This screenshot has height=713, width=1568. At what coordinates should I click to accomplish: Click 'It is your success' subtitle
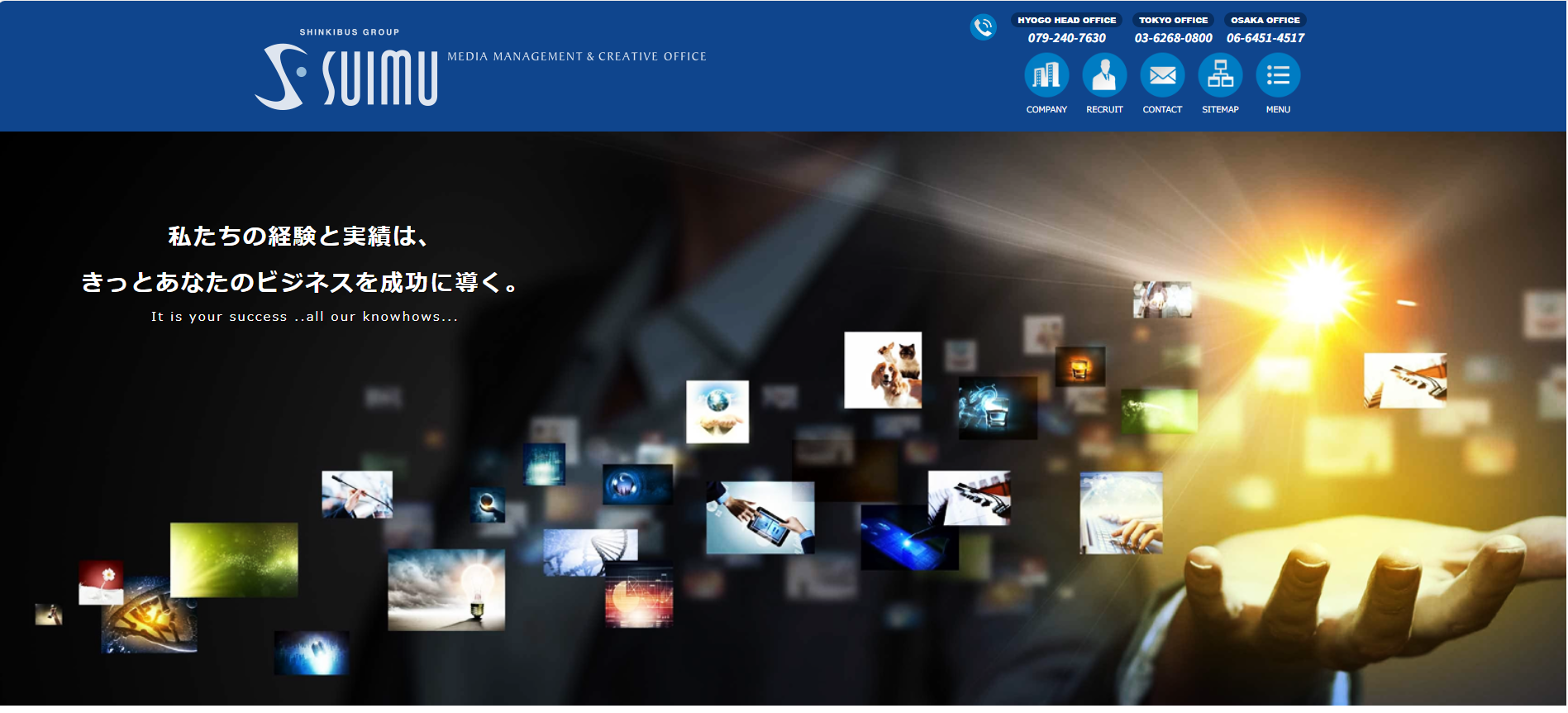(303, 317)
